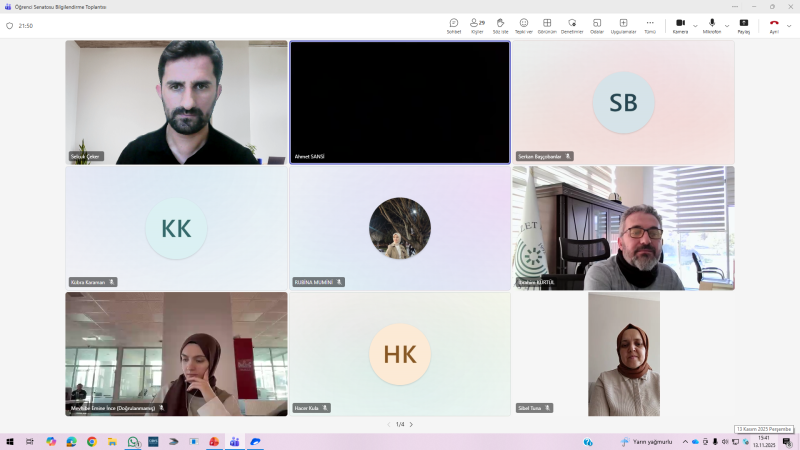This screenshot has width=800, height=450.
Task: Open the Tümü more options menu
Action: (650, 25)
